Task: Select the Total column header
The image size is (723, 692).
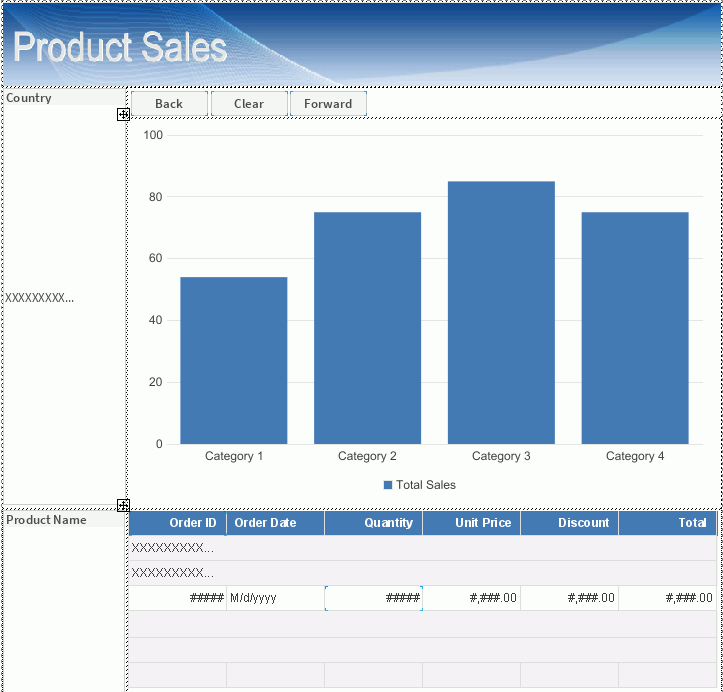Action: click(x=667, y=523)
